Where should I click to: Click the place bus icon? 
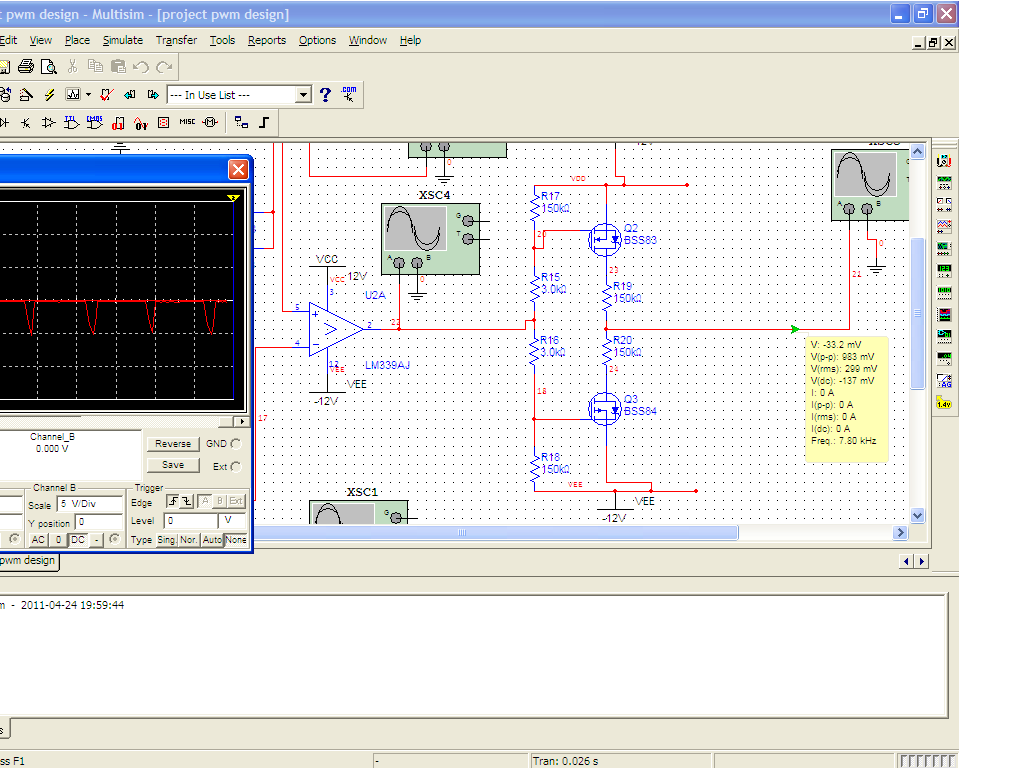click(x=264, y=122)
